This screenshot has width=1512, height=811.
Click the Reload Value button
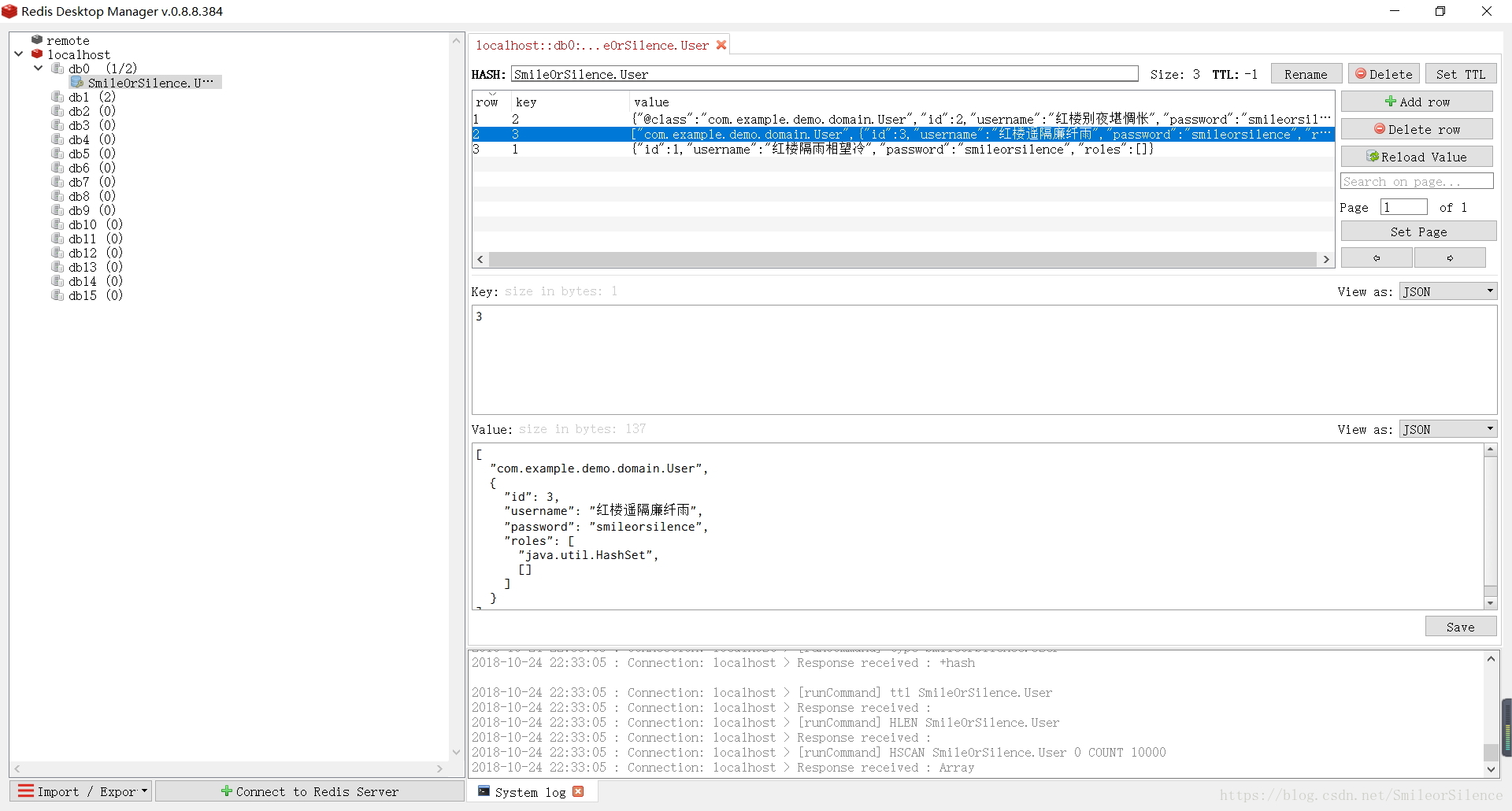[x=1417, y=157]
